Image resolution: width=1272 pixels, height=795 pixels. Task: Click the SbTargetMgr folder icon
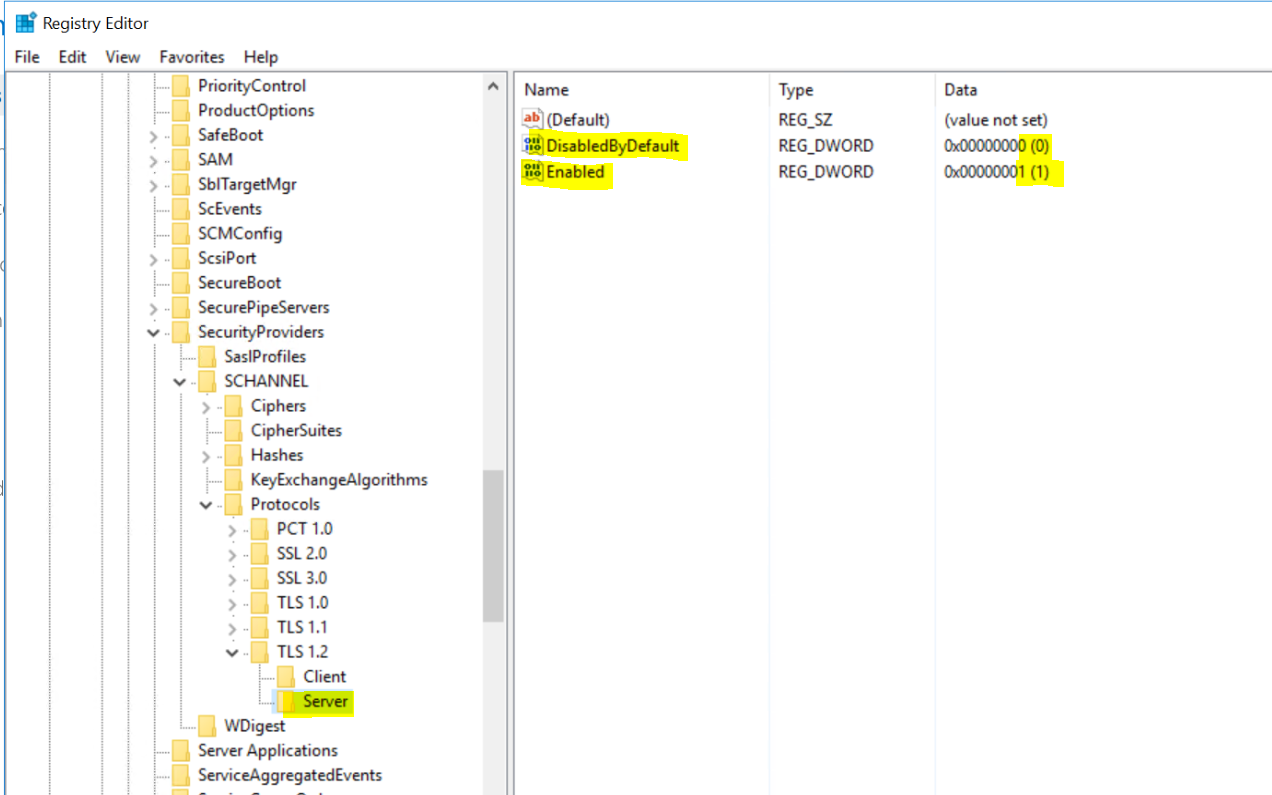(181, 184)
